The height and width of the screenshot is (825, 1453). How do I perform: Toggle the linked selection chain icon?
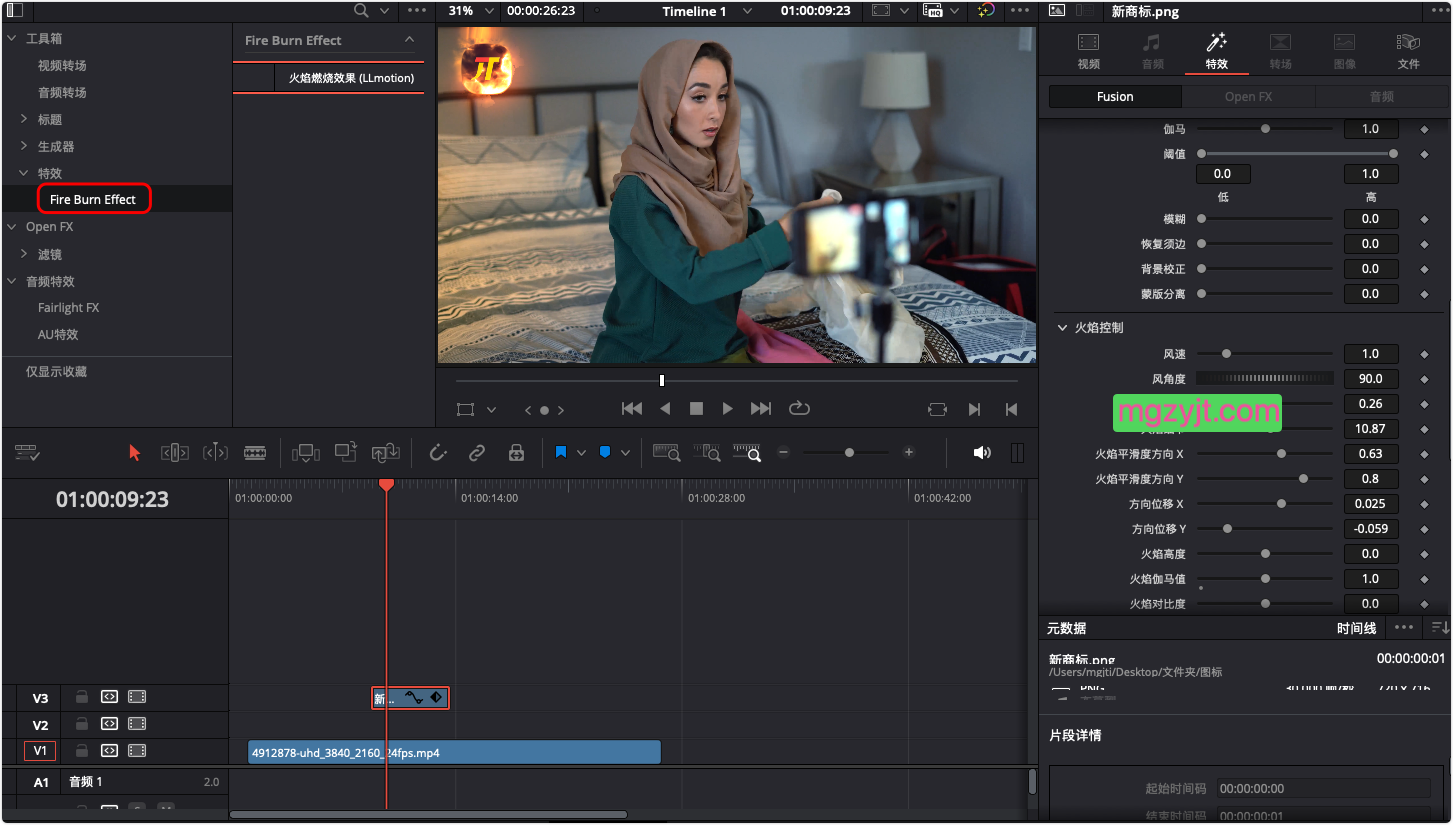(x=477, y=453)
